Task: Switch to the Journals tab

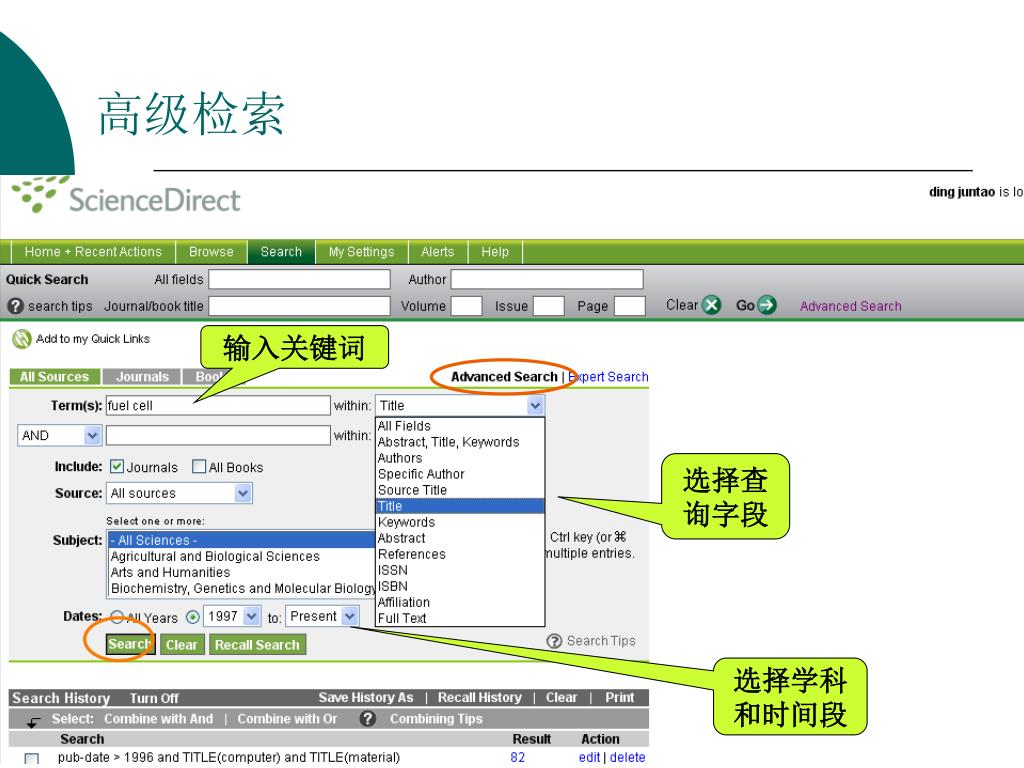Action: pyautogui.click(x=142, y=377)
